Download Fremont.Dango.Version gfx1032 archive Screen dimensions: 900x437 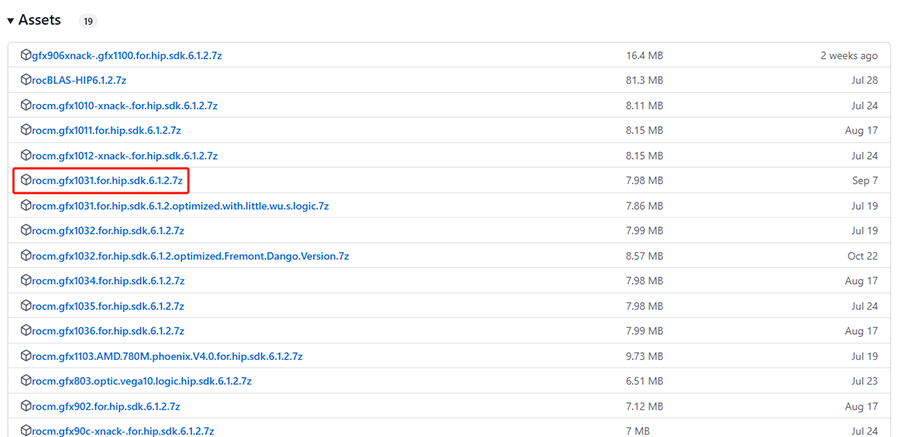tap(190, 256)
